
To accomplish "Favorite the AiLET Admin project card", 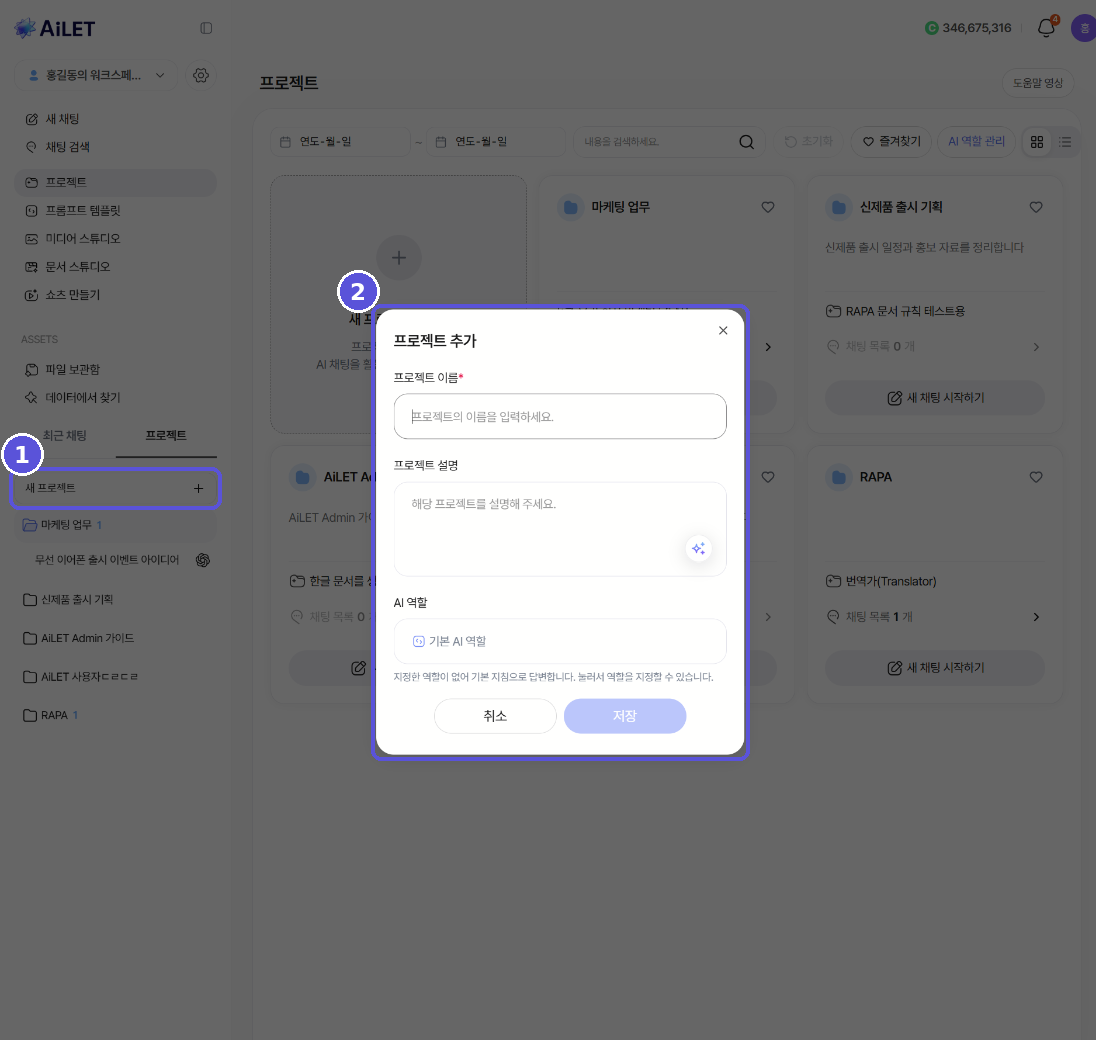I will pos(767,477).
